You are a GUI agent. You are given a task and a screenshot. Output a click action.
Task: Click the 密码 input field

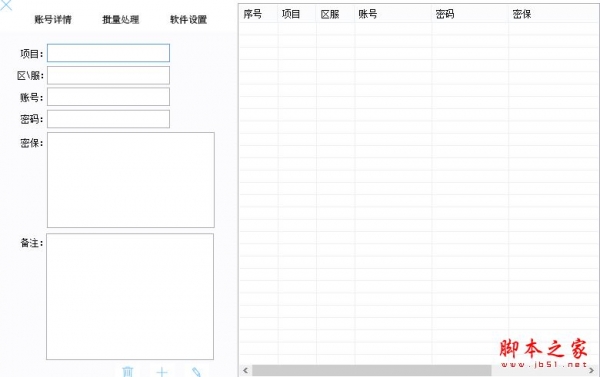click(108, 119)
